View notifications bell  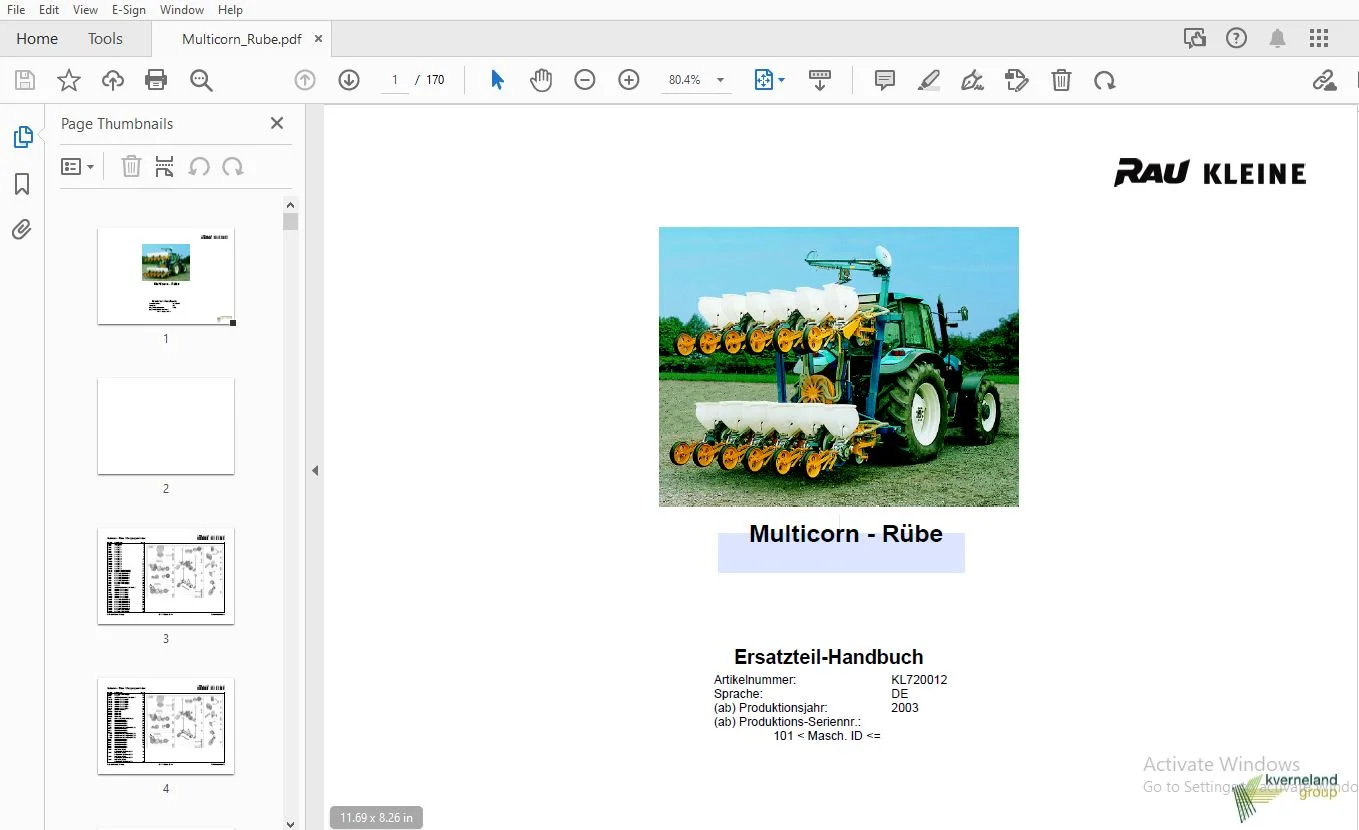click(x=1278, y=38)
